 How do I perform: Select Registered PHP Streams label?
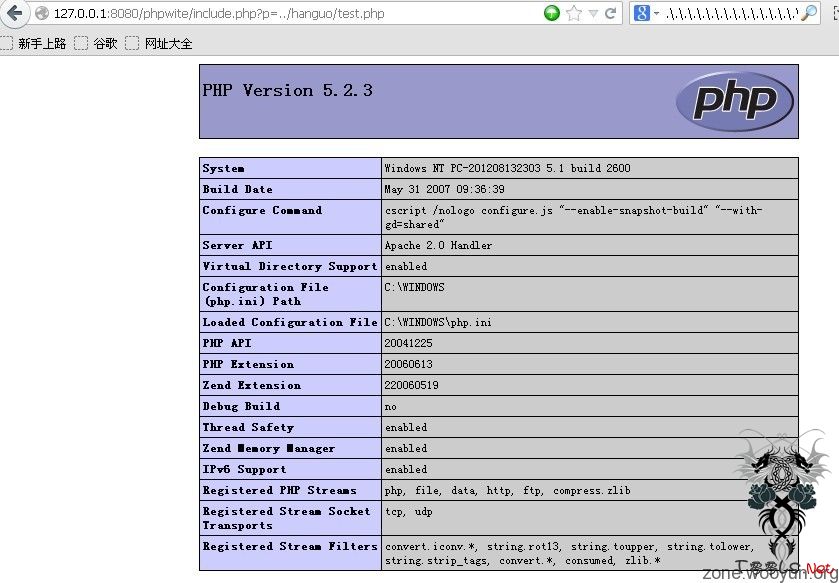pyautogui.click(x=279, y=490)
